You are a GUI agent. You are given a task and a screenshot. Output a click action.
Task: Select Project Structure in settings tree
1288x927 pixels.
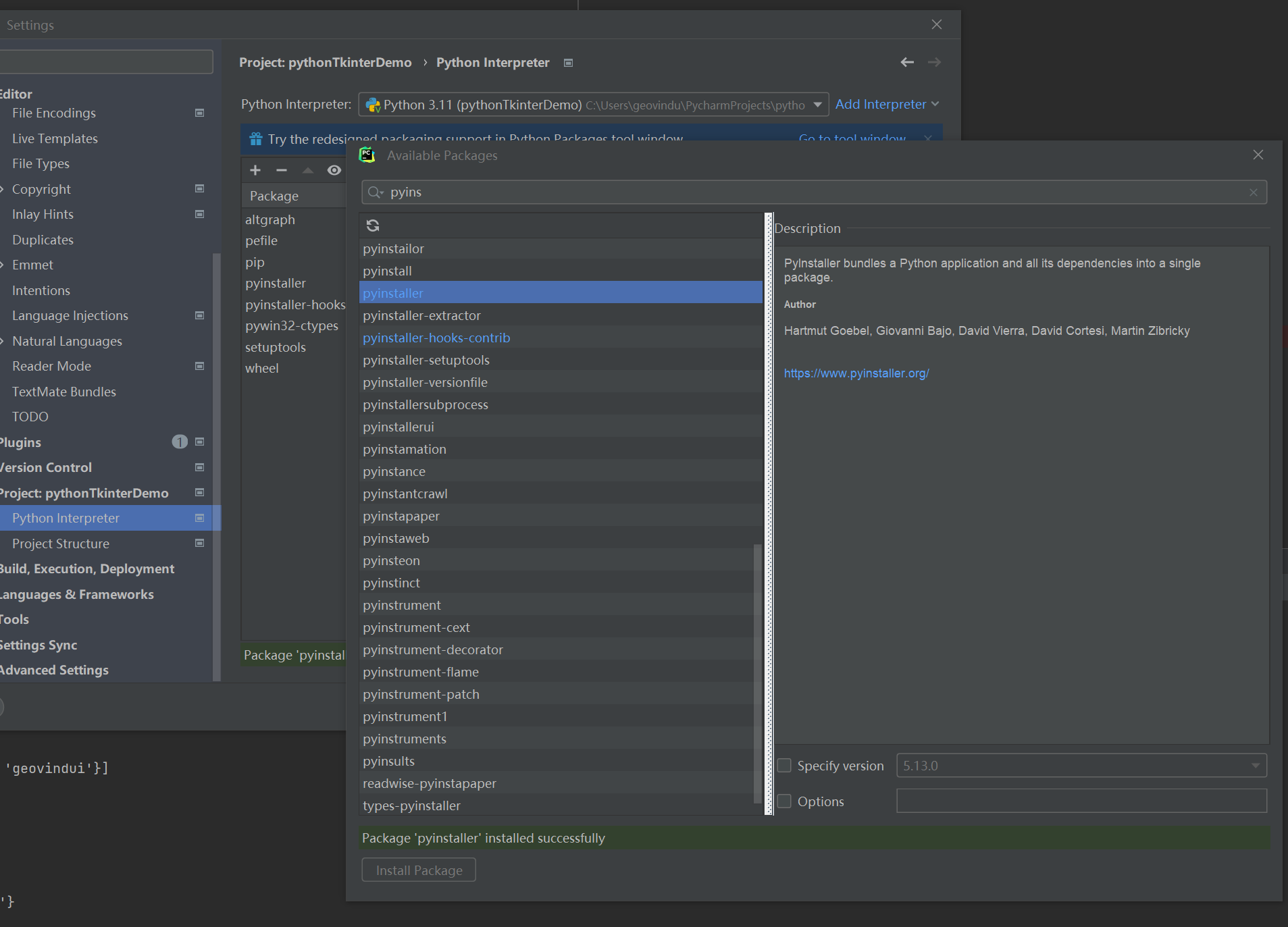(61, 544)
